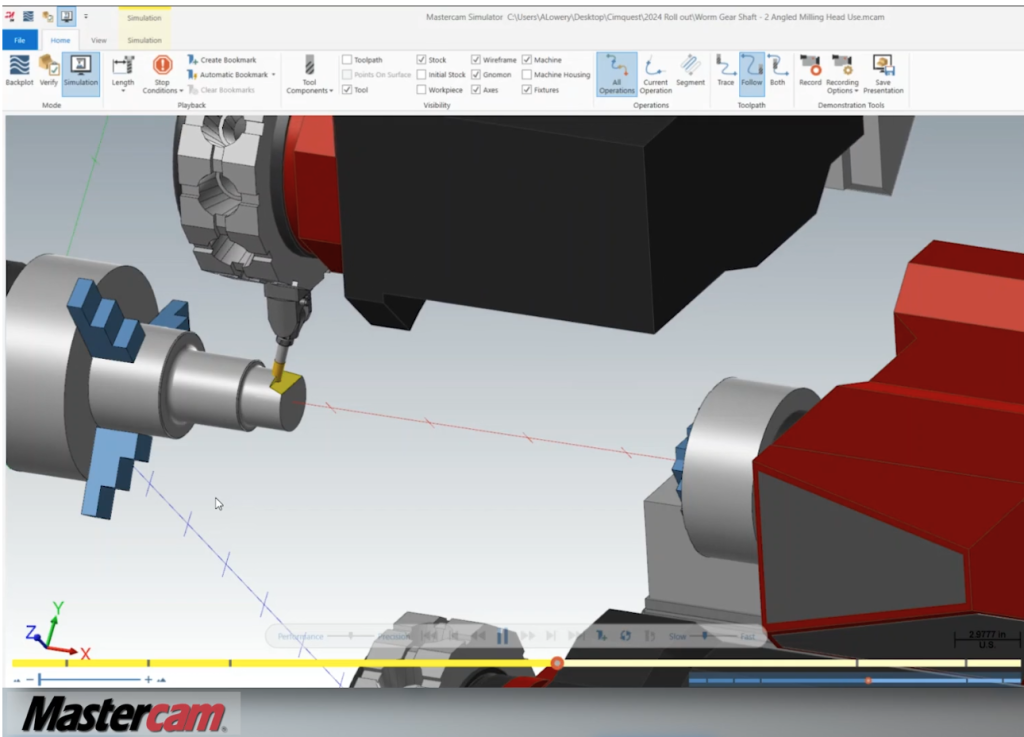Viewport: 1024px width, 737px height.
Task: Rewind the simulation backward
Action: pos(478,636)
